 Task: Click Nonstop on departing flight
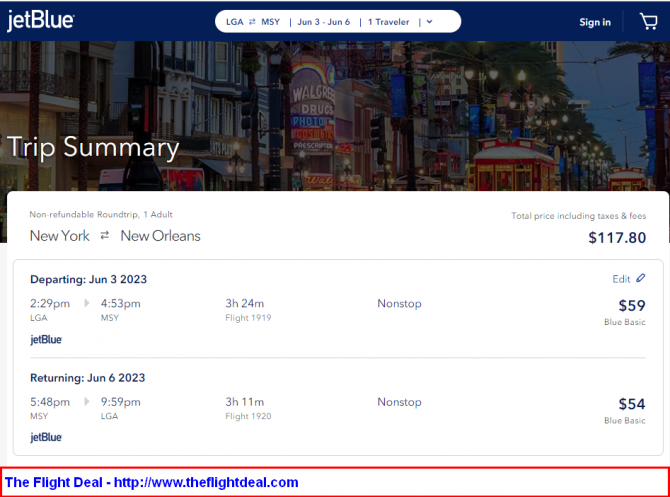(399, 303)
